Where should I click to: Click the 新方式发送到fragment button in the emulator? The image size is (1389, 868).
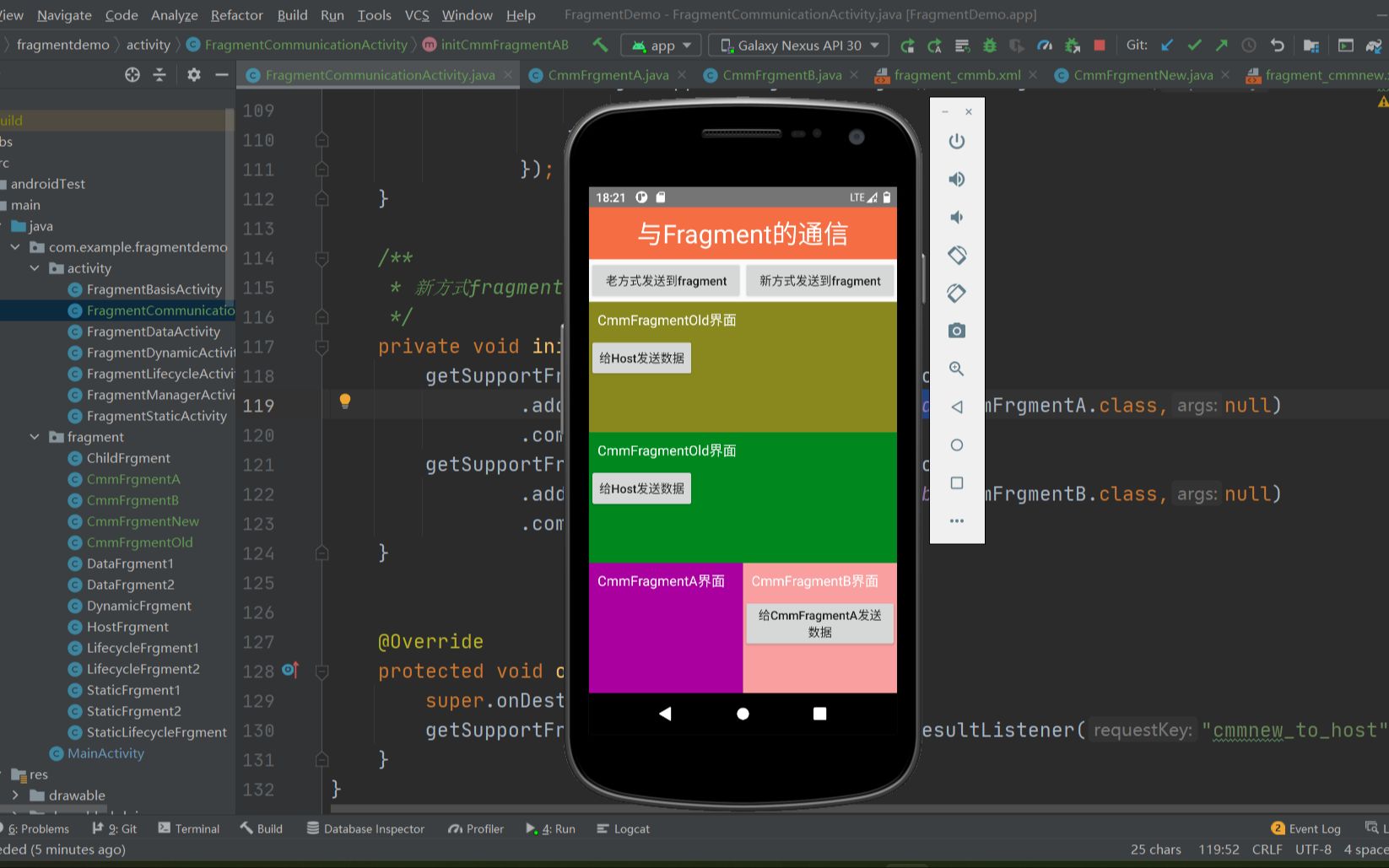coord(819,281)
